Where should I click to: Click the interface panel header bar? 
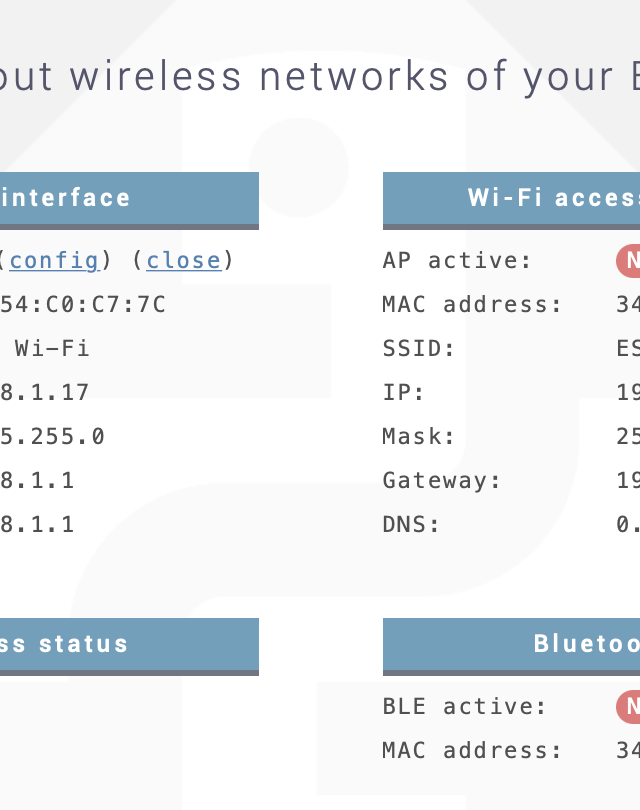pyautogui.click(x=129, y=198)
